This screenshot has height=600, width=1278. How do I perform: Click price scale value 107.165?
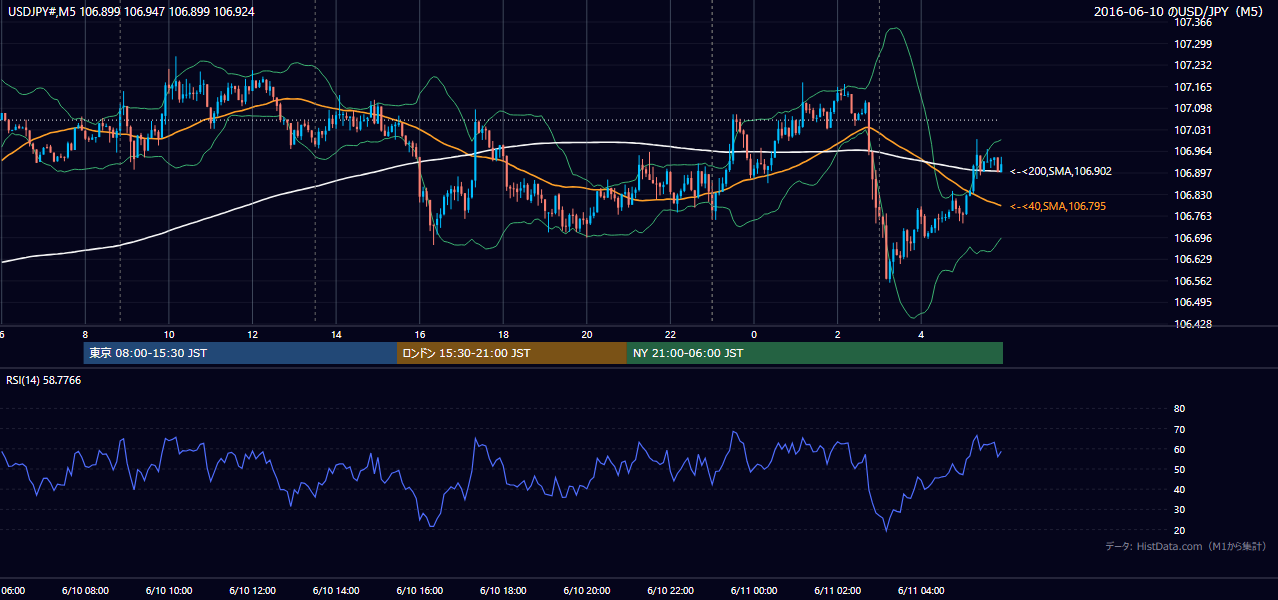point(1194,87)
